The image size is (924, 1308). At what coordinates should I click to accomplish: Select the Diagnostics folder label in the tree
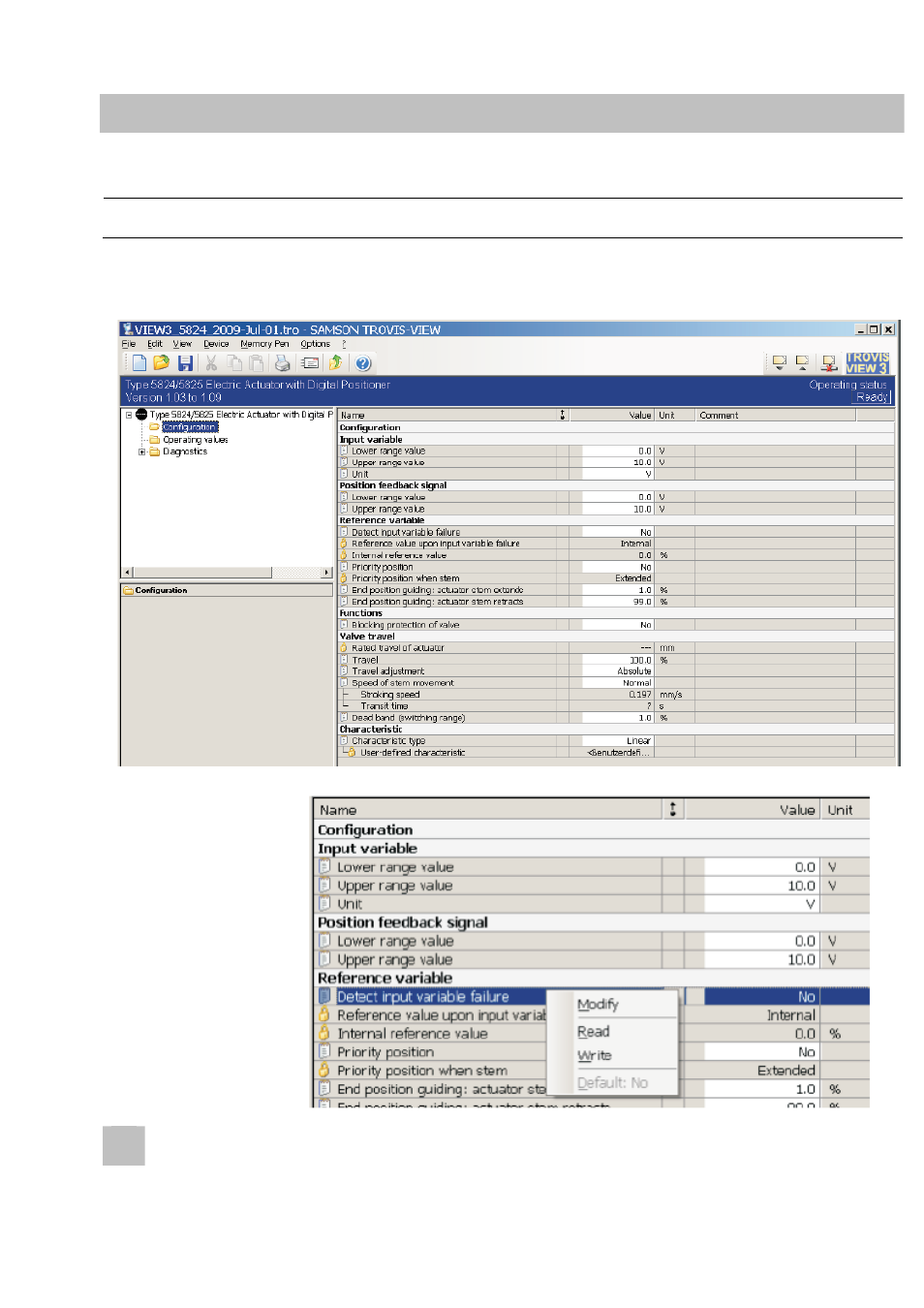click(x=185, y=452)
